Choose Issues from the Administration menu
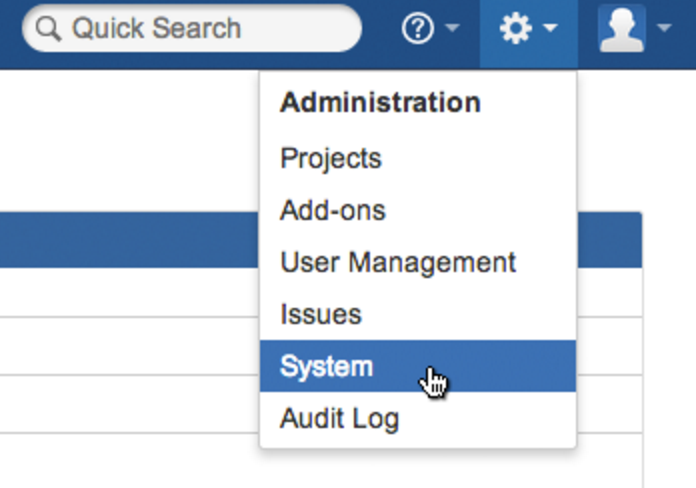The height and width of the screenshot is (488, 696). [x=321, y=315]
